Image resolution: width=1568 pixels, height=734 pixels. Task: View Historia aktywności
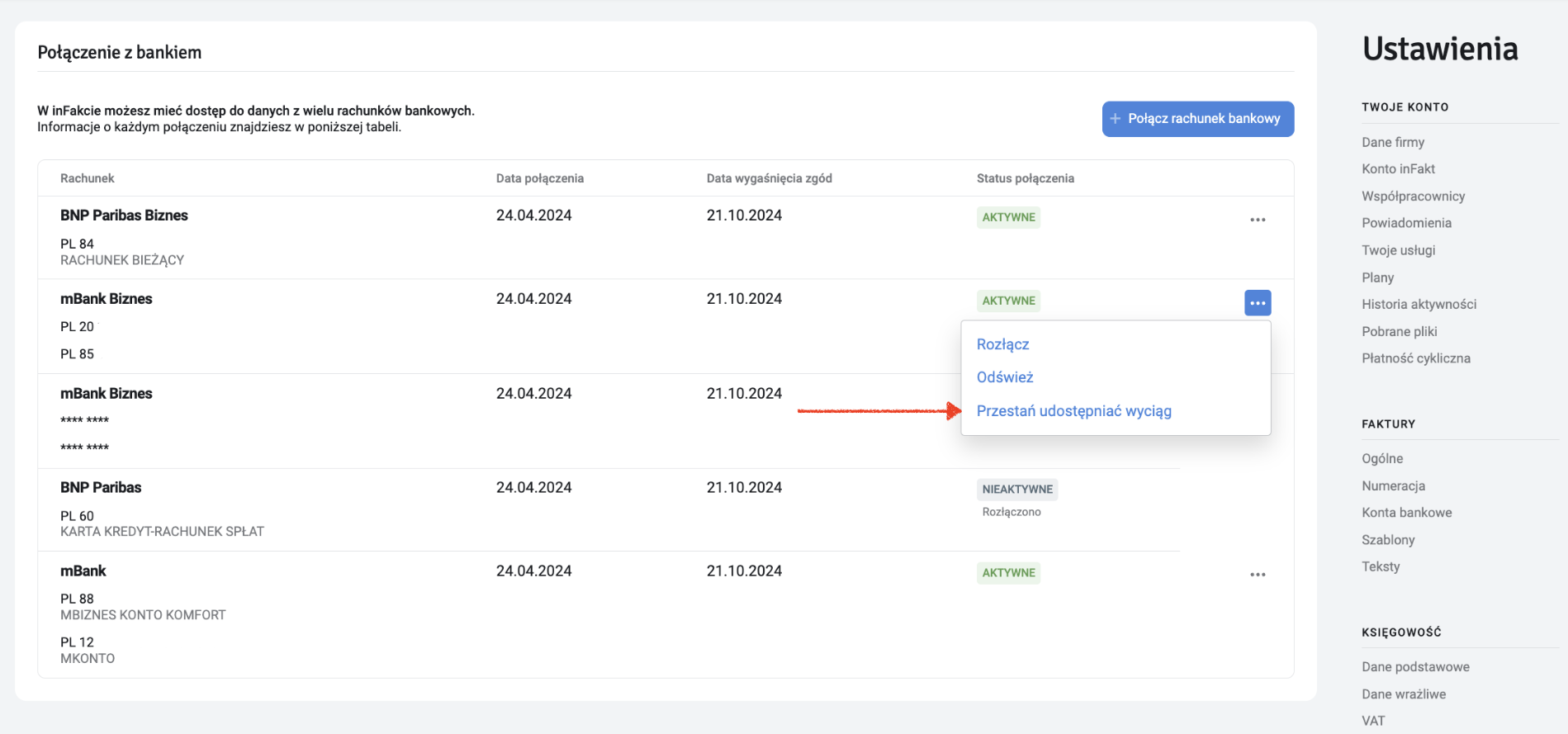(1419, 304)
